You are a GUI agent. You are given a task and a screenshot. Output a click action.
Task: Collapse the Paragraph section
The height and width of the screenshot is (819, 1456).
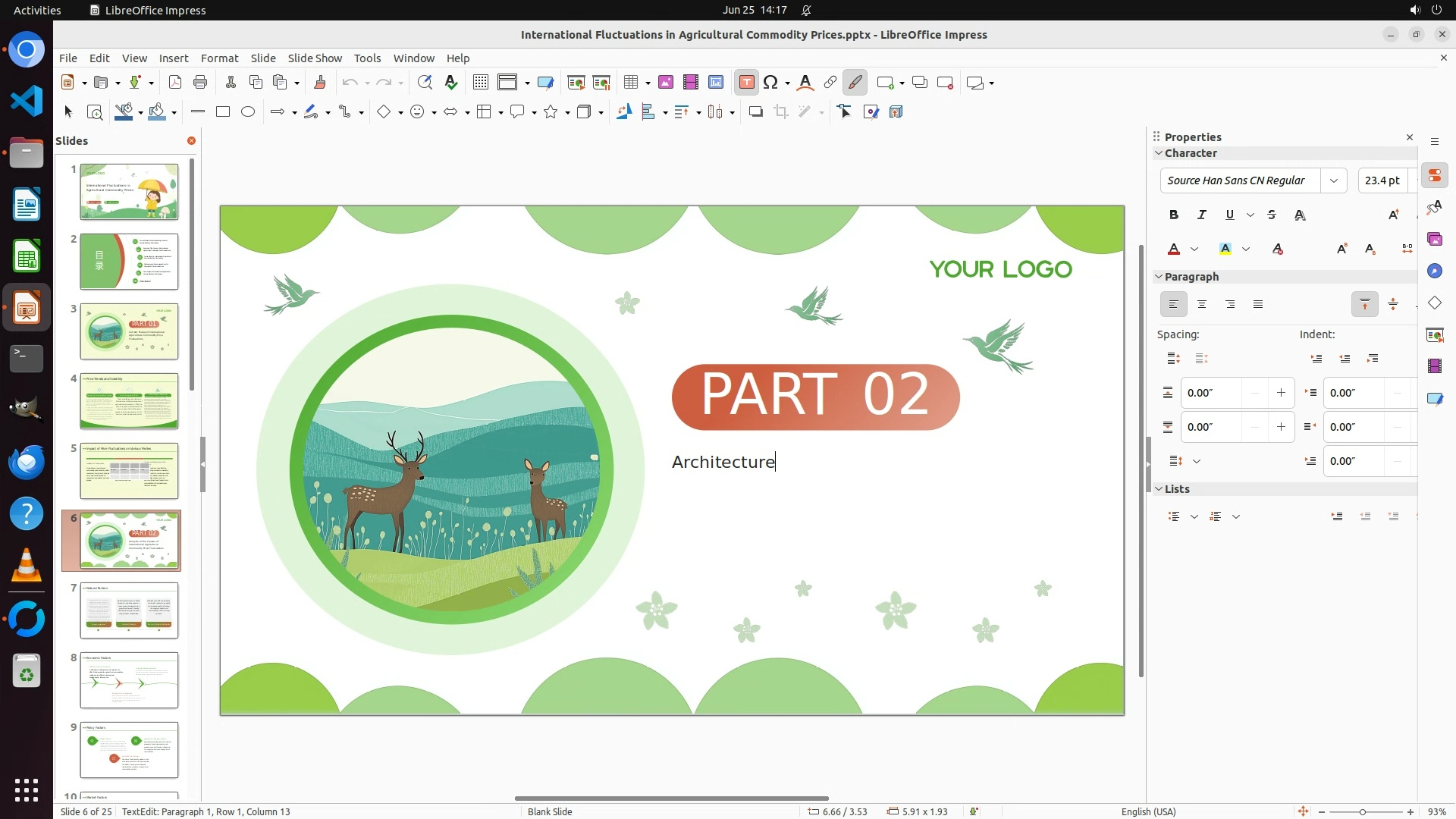[x=1159, y=277]
